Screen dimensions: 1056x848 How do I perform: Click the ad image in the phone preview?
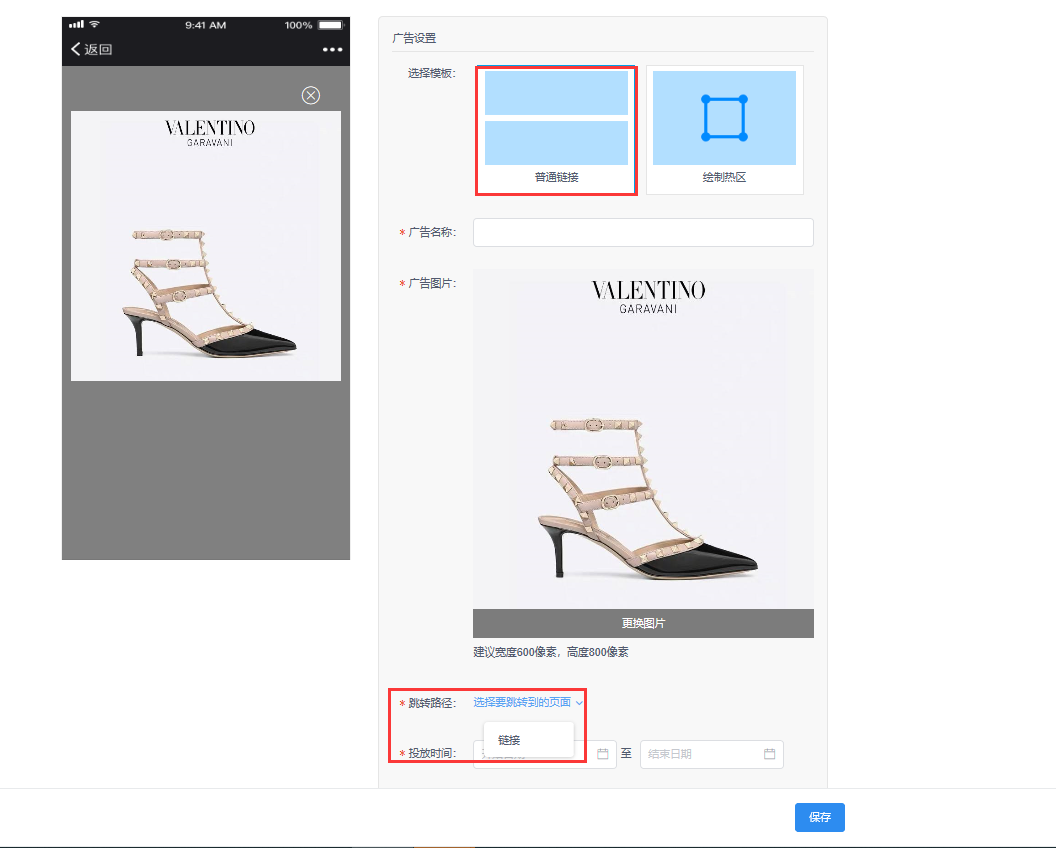point(206,246)
